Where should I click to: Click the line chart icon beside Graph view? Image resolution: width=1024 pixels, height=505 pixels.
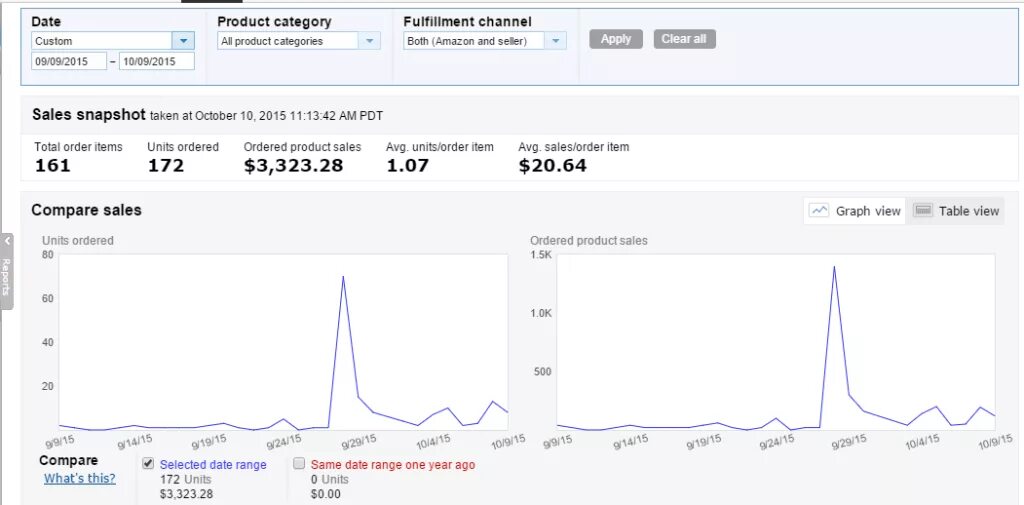819,210
